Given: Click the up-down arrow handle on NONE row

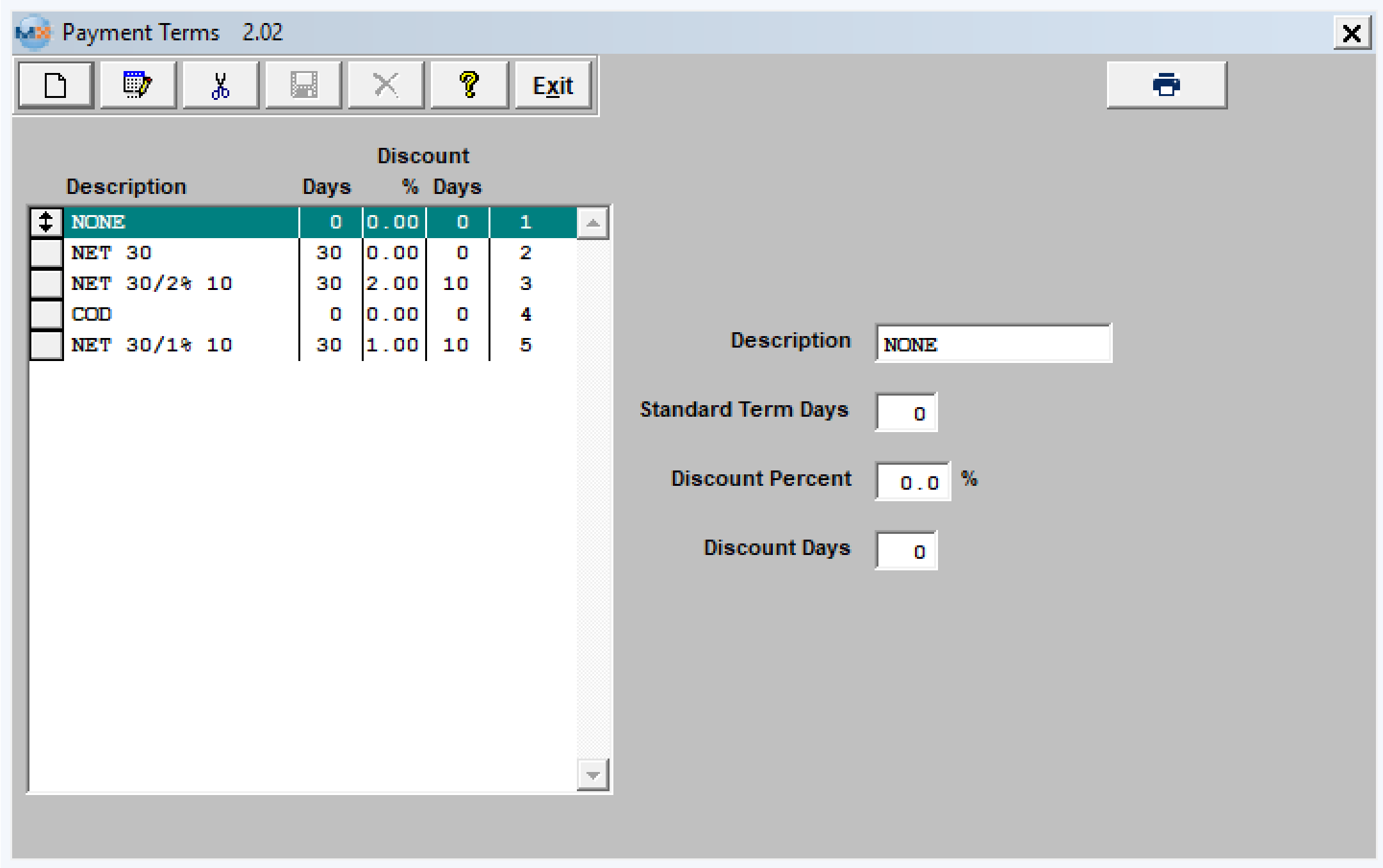Looking at the screenshot, I should (46, 222).
